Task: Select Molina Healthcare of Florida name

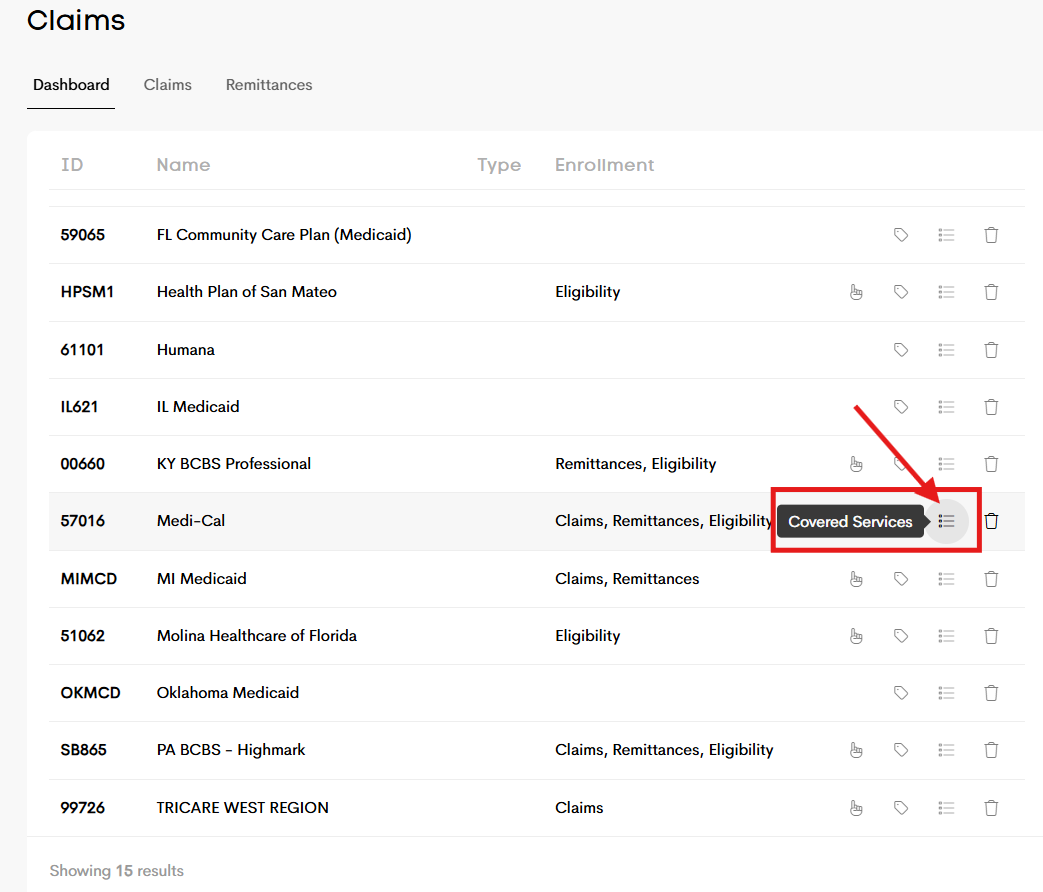Action: 257,636
